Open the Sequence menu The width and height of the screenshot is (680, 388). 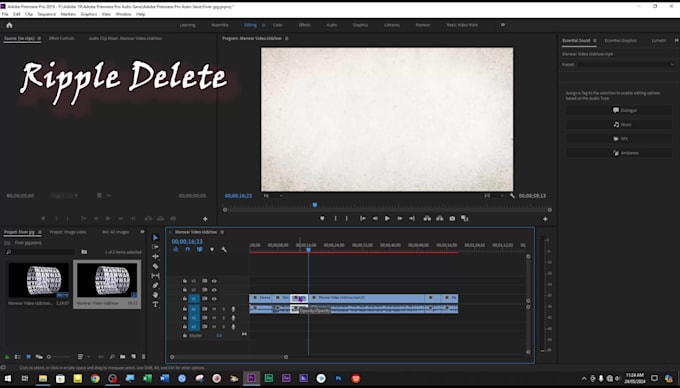46,14
